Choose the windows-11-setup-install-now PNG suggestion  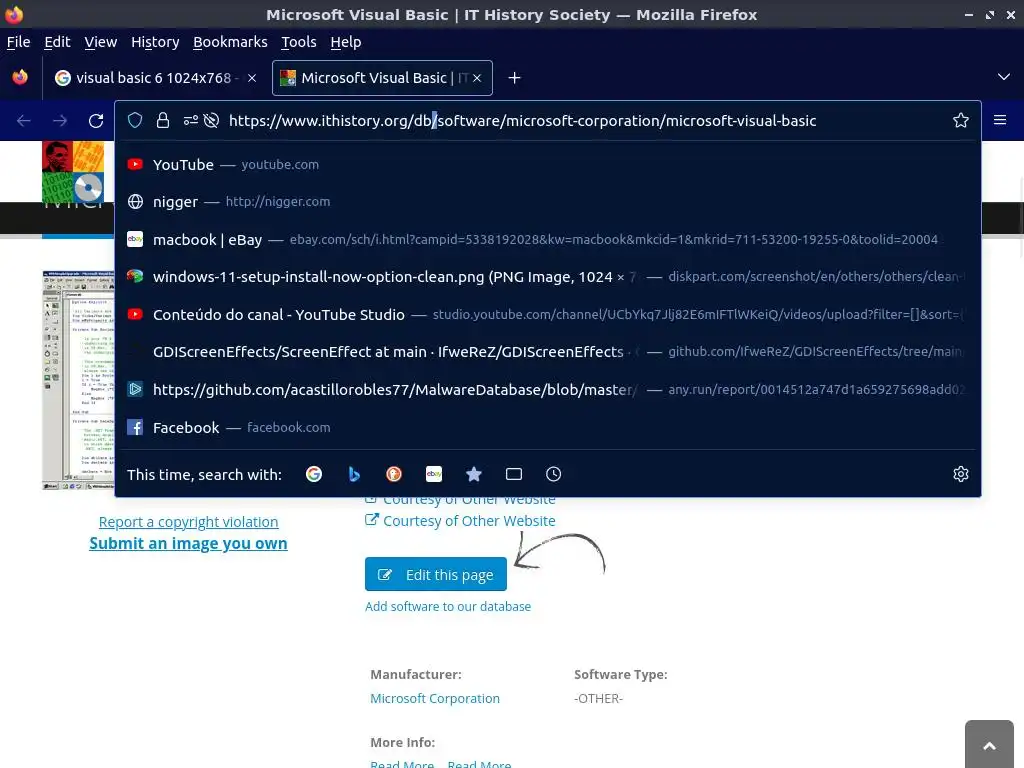(547, 277)
